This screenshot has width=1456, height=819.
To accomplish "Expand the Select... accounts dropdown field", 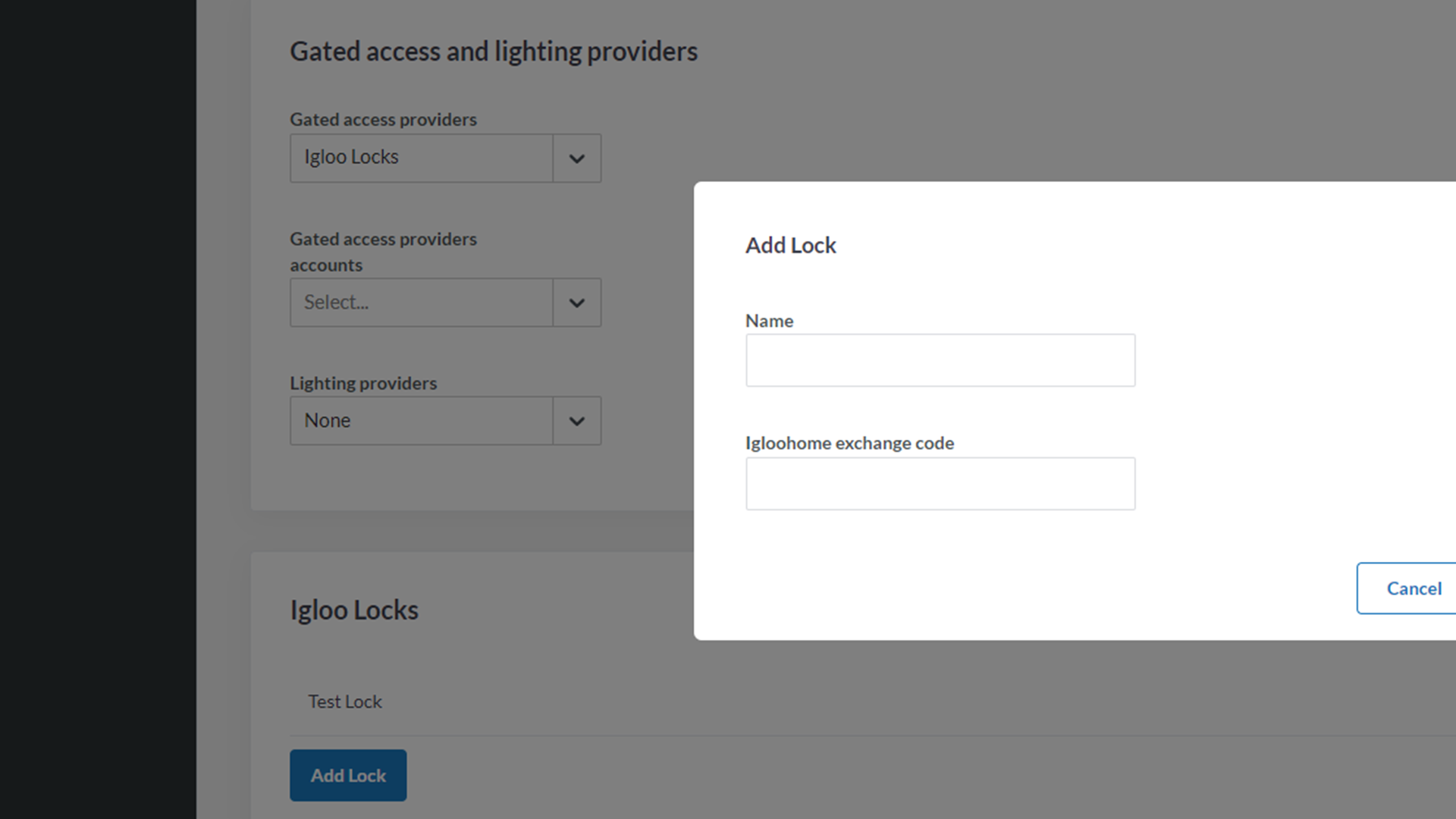I will [422, 303].
